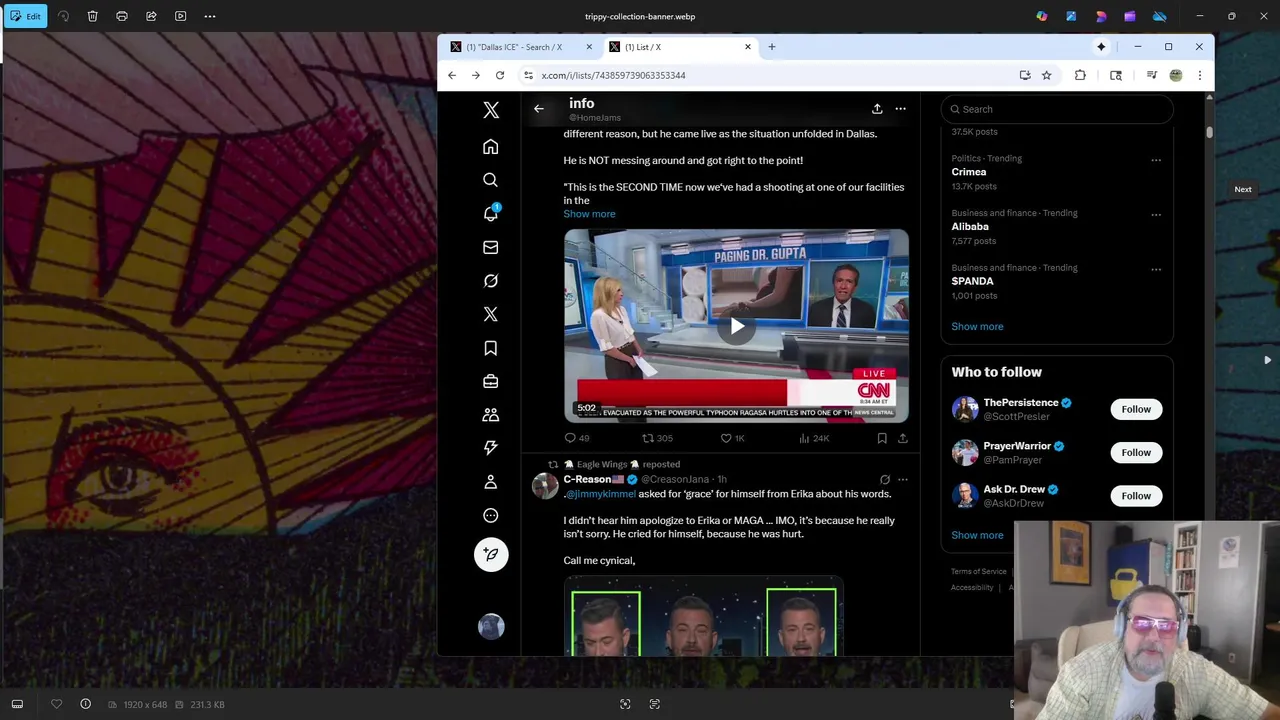Screen dimensions: 1280x720
Task: Open the Crimea trending topic
Action: (x=969, y=172)
